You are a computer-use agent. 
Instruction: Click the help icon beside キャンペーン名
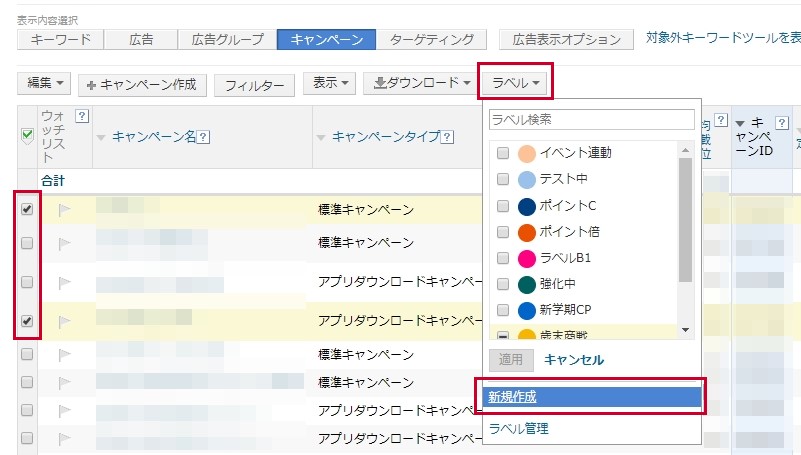pos(204,137)
